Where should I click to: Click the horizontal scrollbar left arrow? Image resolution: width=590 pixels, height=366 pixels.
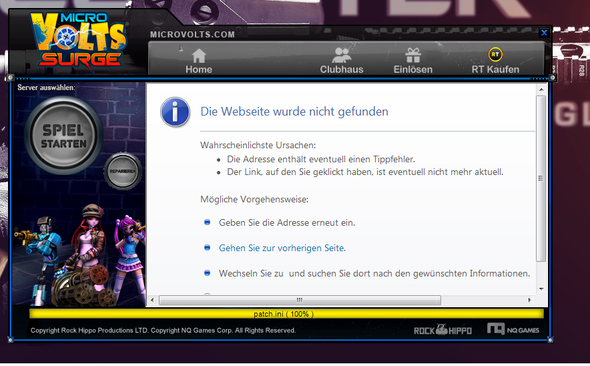[152, 300]
